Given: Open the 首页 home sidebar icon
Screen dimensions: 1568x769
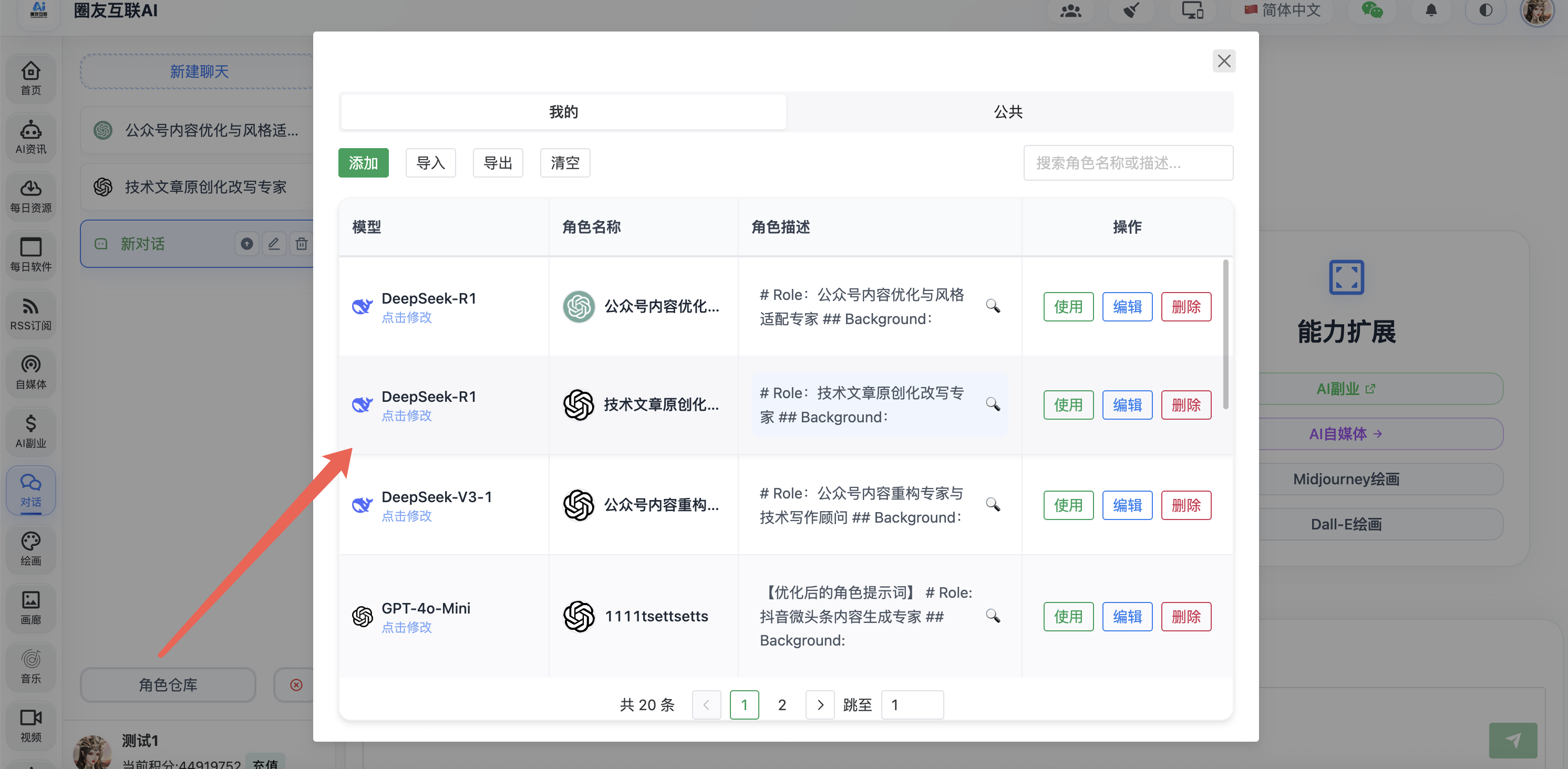Looking at the screenshot, I should point(30,78).
